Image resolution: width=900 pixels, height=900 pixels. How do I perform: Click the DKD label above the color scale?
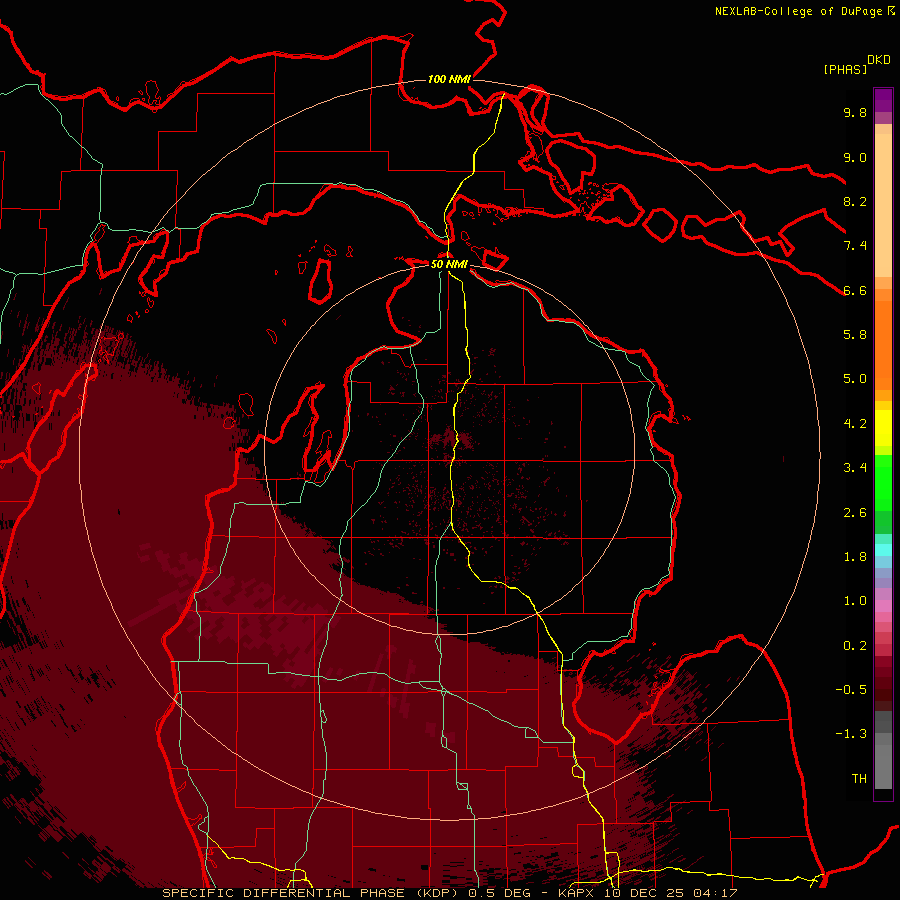[879, 60]
